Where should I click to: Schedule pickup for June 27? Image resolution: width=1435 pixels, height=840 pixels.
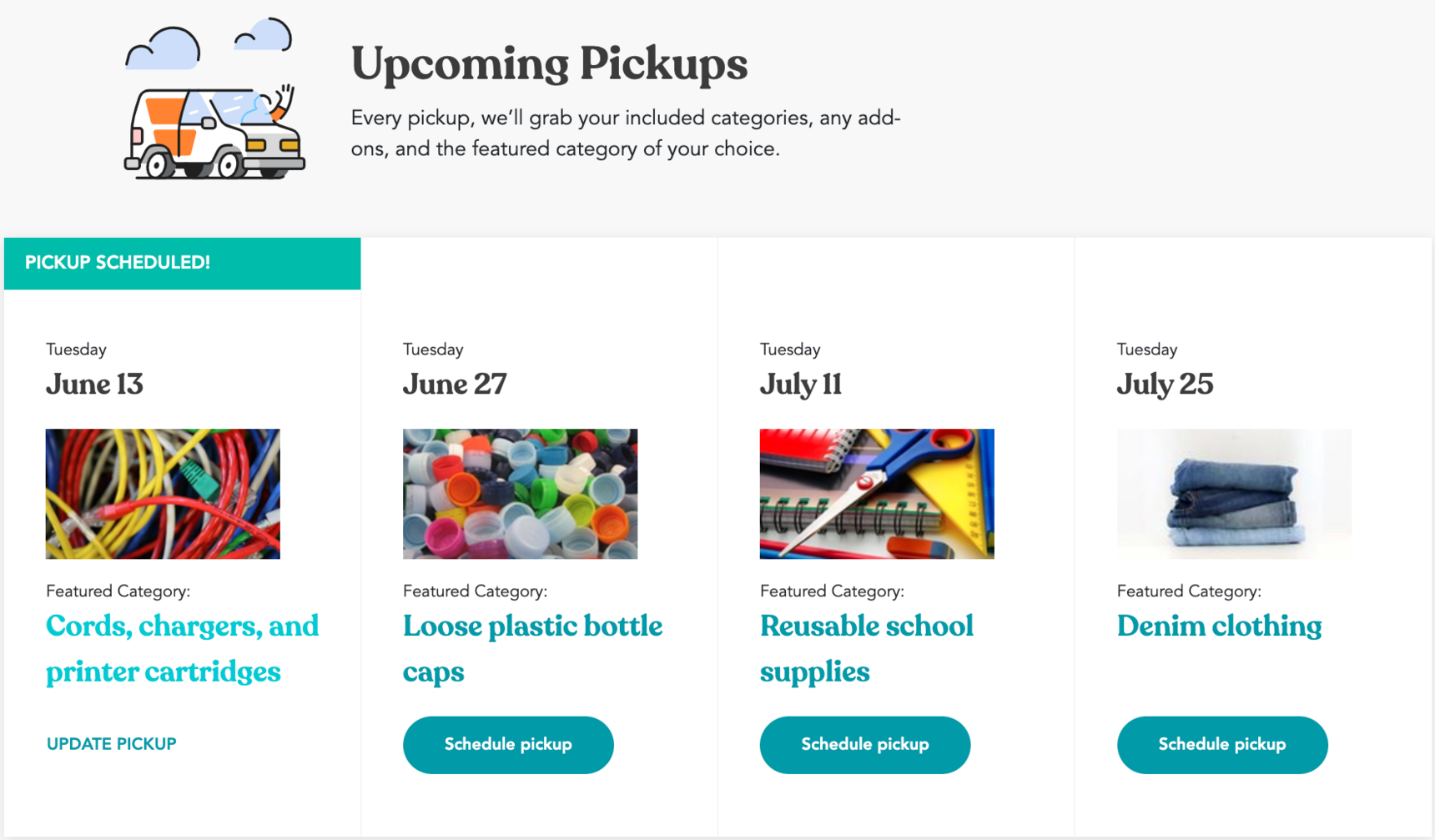click(508, 745)
